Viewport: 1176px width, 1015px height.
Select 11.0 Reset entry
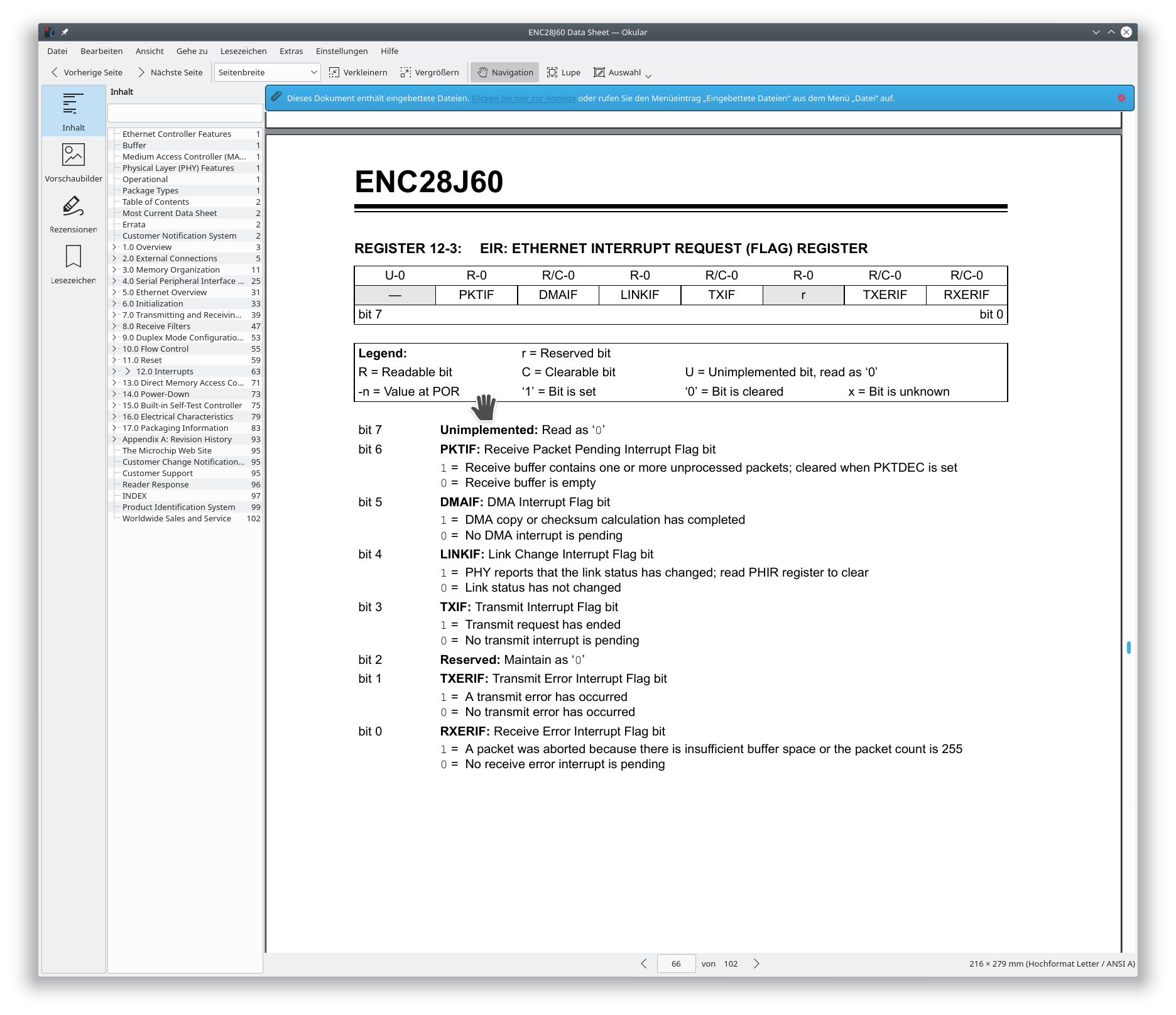pos(185,360)
